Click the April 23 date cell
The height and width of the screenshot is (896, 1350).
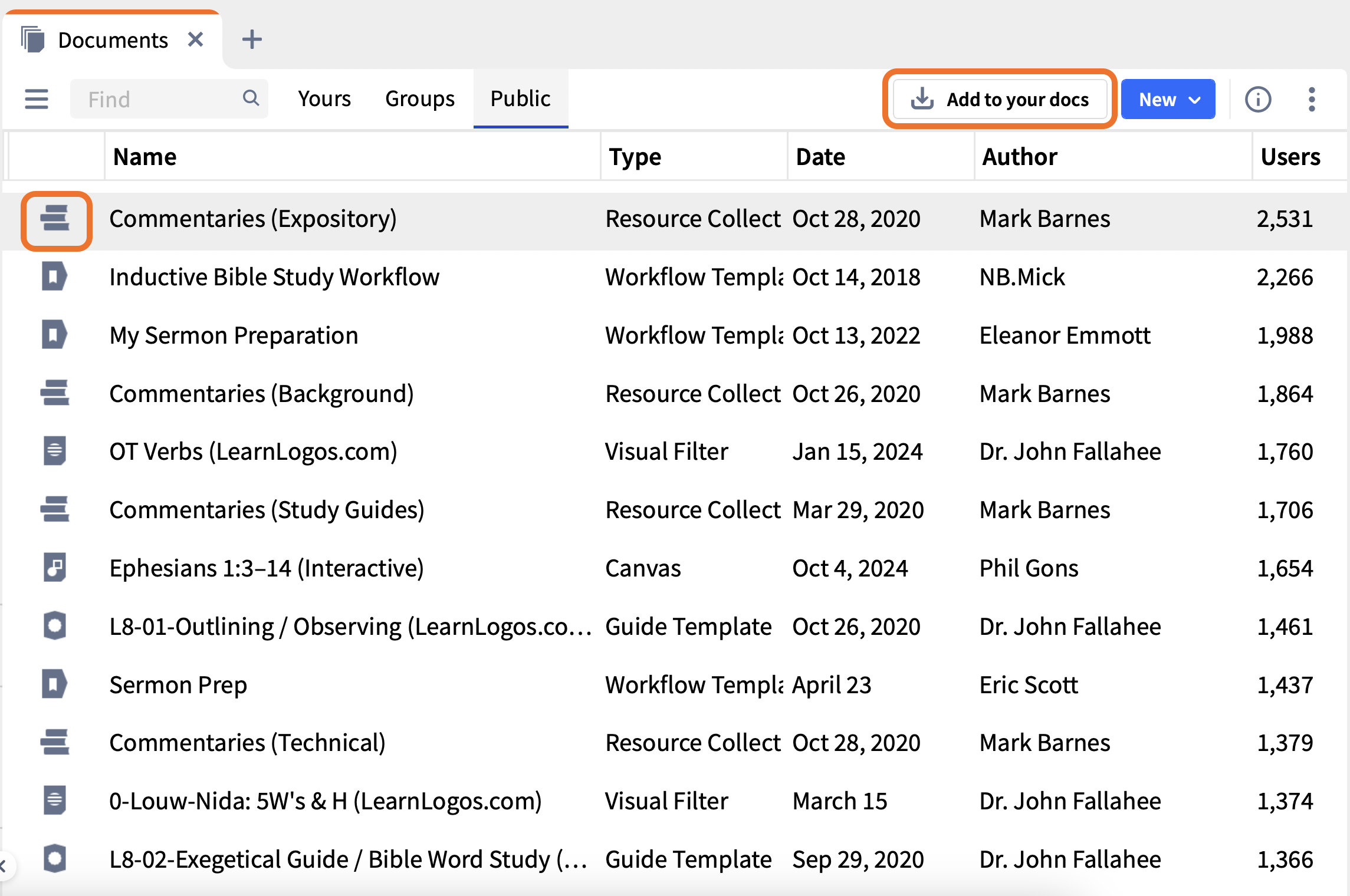point(832,685)
